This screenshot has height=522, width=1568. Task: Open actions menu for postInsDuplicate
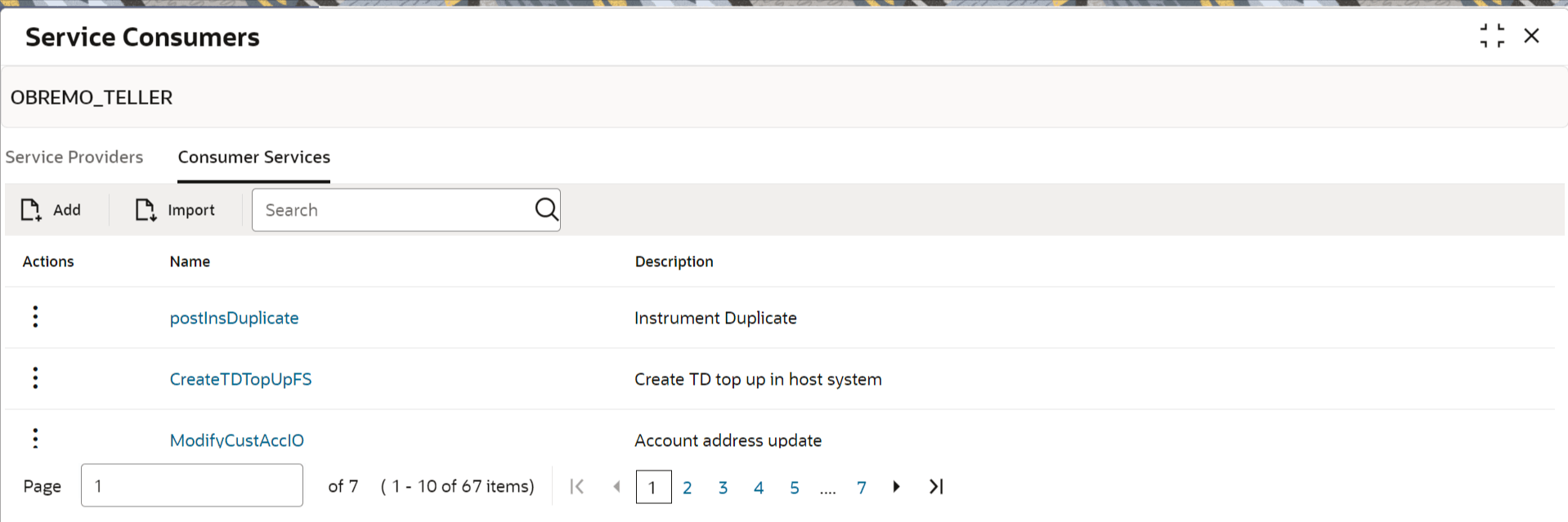pyautogui.click(x=35, y=317)
